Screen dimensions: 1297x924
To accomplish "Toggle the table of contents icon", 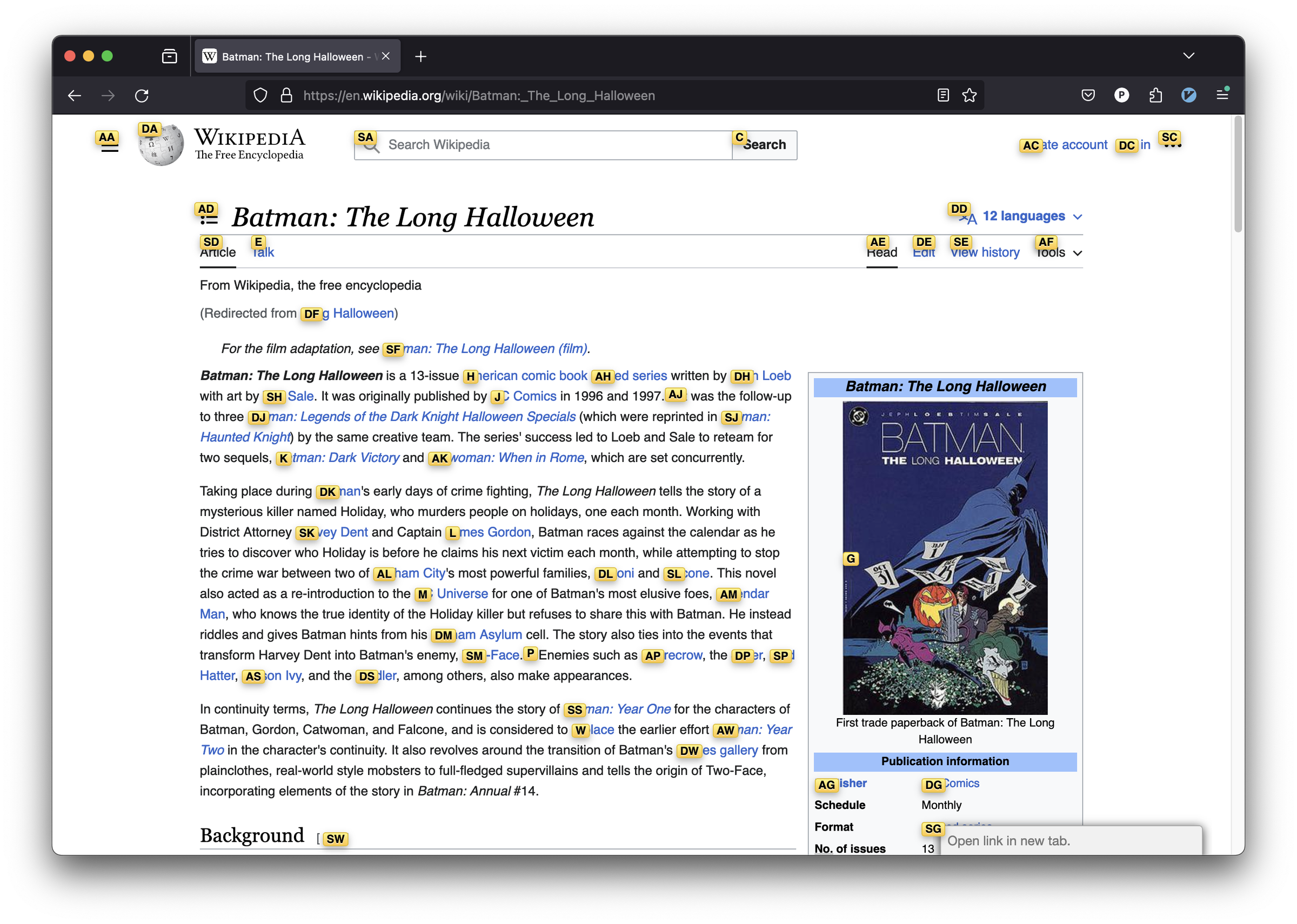I will [x=209, y=217].
